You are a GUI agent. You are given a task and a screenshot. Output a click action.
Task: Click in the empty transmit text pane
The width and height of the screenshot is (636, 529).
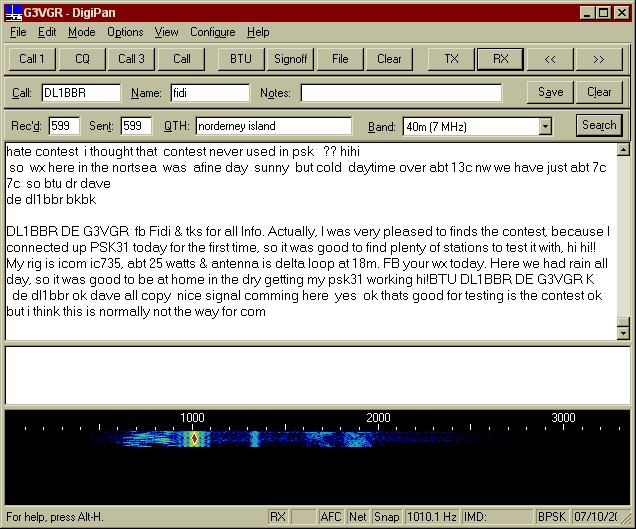(318, 375)
